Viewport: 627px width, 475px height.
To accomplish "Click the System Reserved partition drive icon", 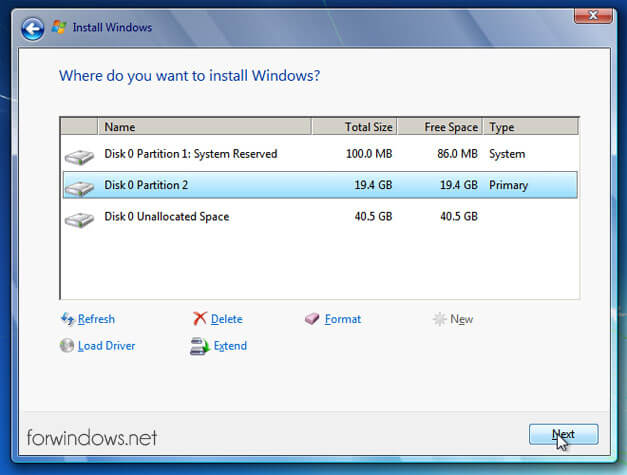I will (x=79, y=156).
